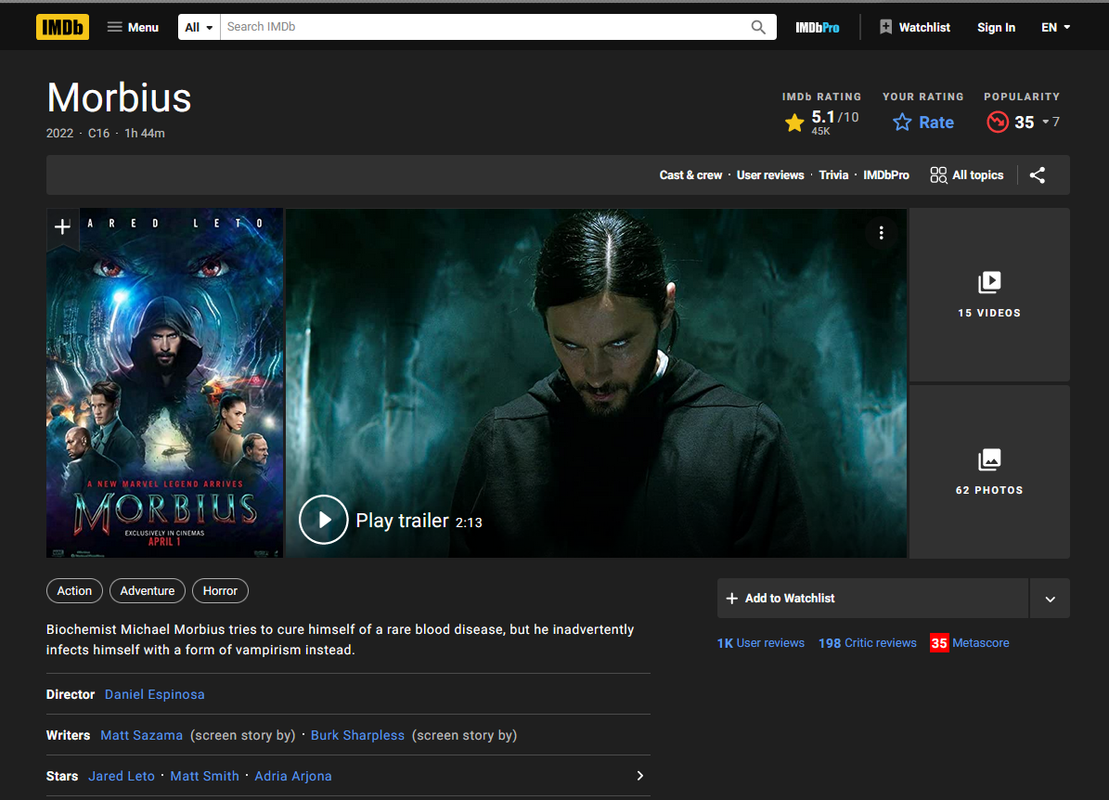Image resolution: width=1109 pixels, height=800 pixels.
Task: Click Add to Watchlist button
Action: pyautogui.click(x=873, y=598)
